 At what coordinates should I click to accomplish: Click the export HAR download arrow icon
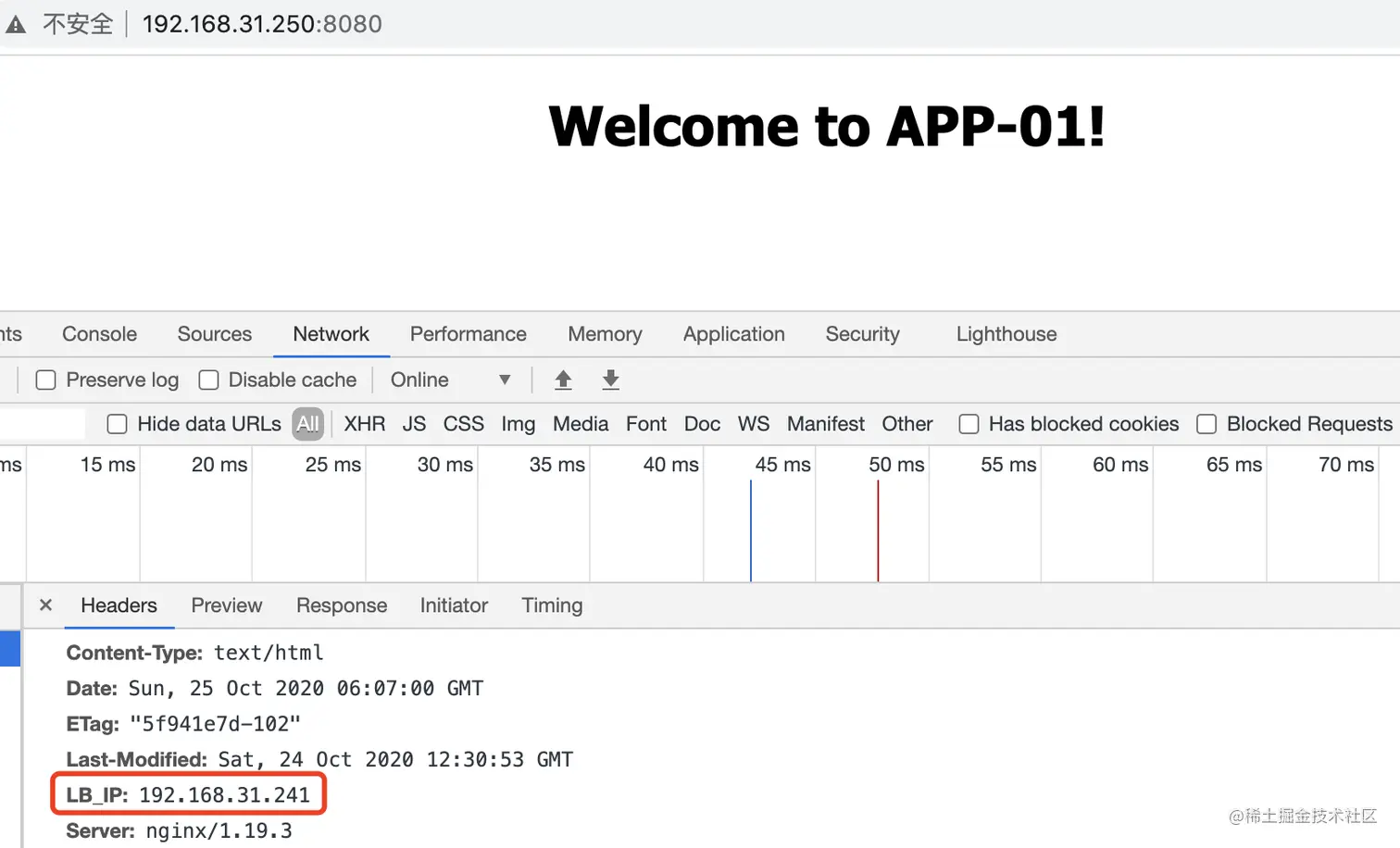point(610,380)
